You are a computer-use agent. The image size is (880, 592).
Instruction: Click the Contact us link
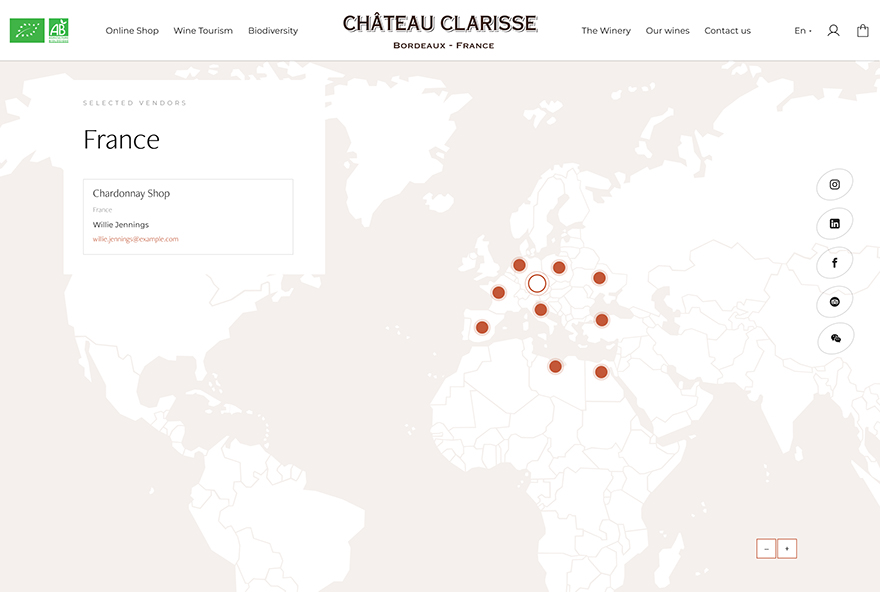pos(727,31)
